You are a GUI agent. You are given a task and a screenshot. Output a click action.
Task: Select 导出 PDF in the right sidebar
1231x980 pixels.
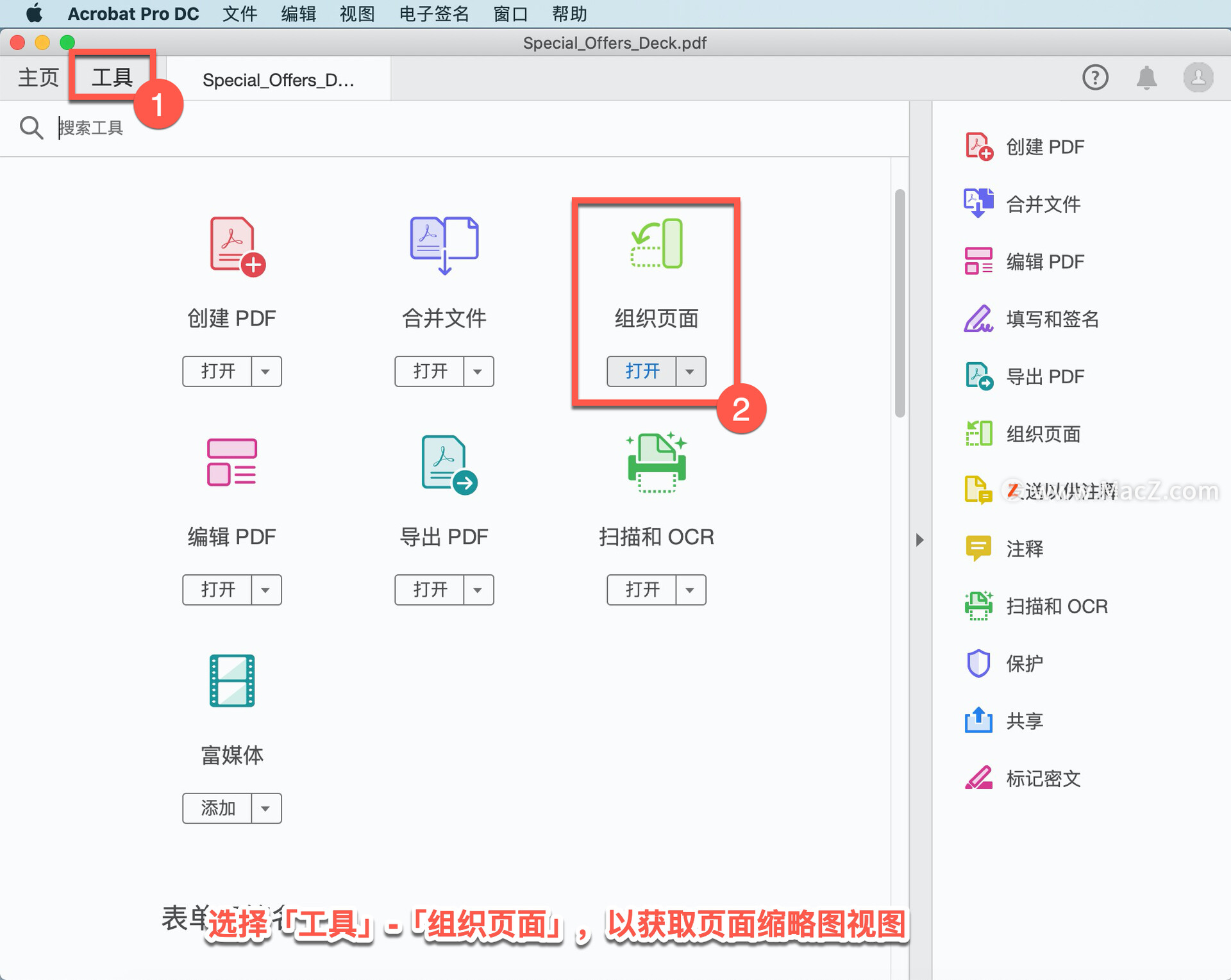(1025, 376)
